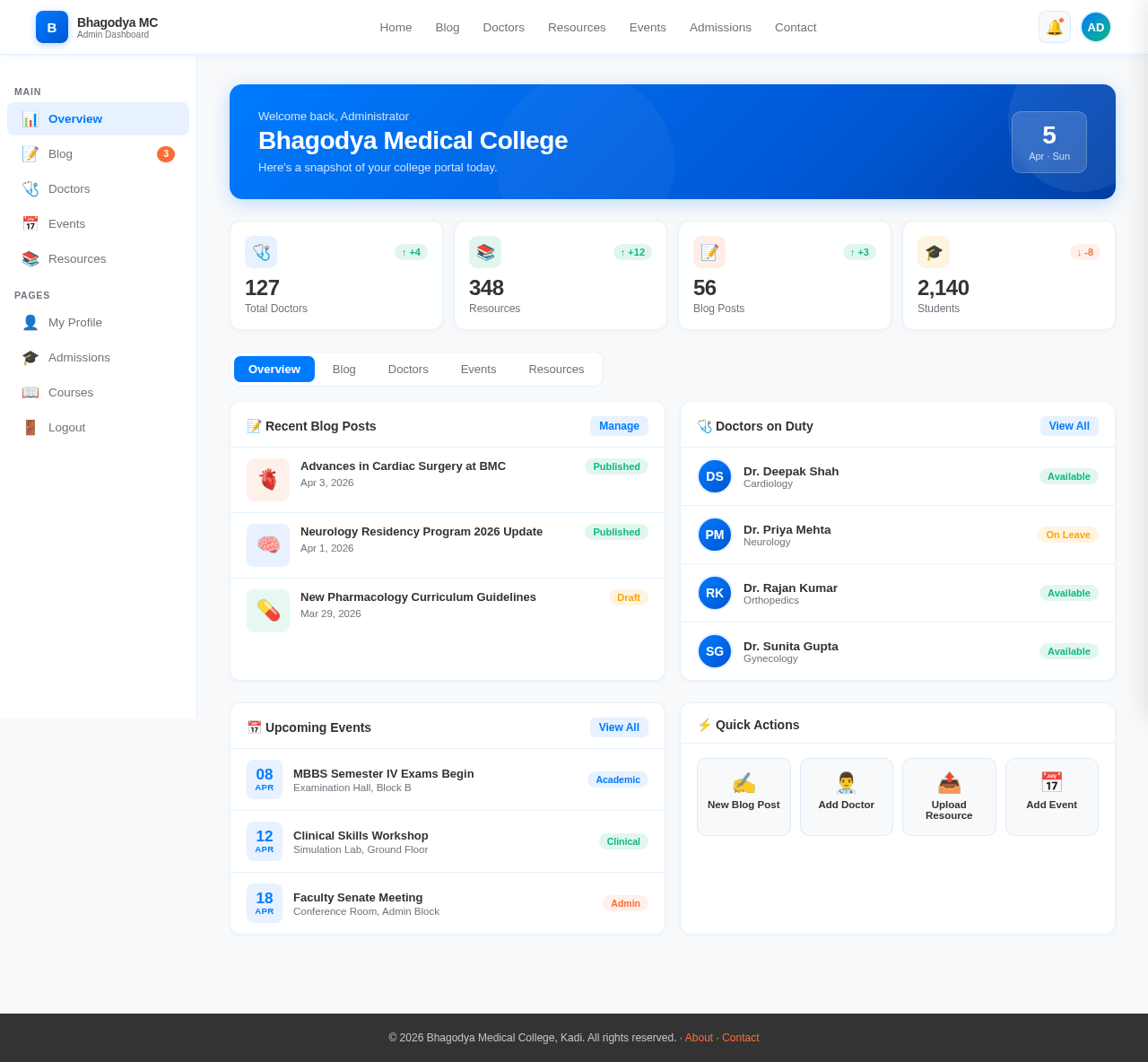
Task: Click the 18 APR date tile
Action: [x=265, y=903]
